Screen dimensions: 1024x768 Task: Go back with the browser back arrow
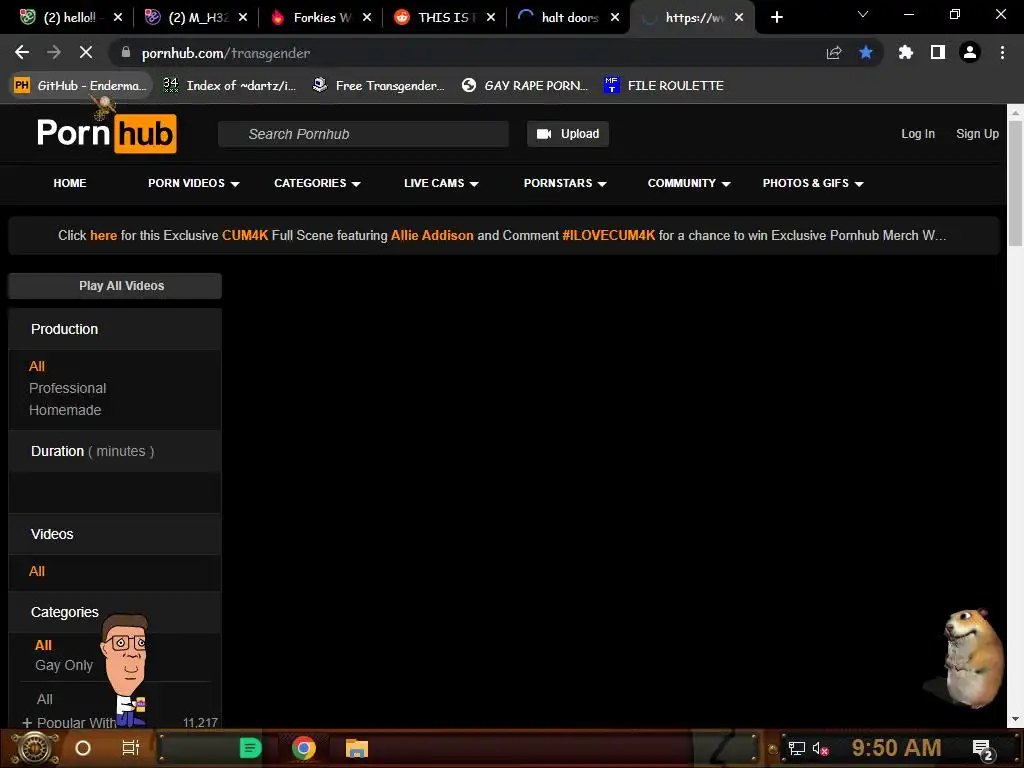pos(22,52)
